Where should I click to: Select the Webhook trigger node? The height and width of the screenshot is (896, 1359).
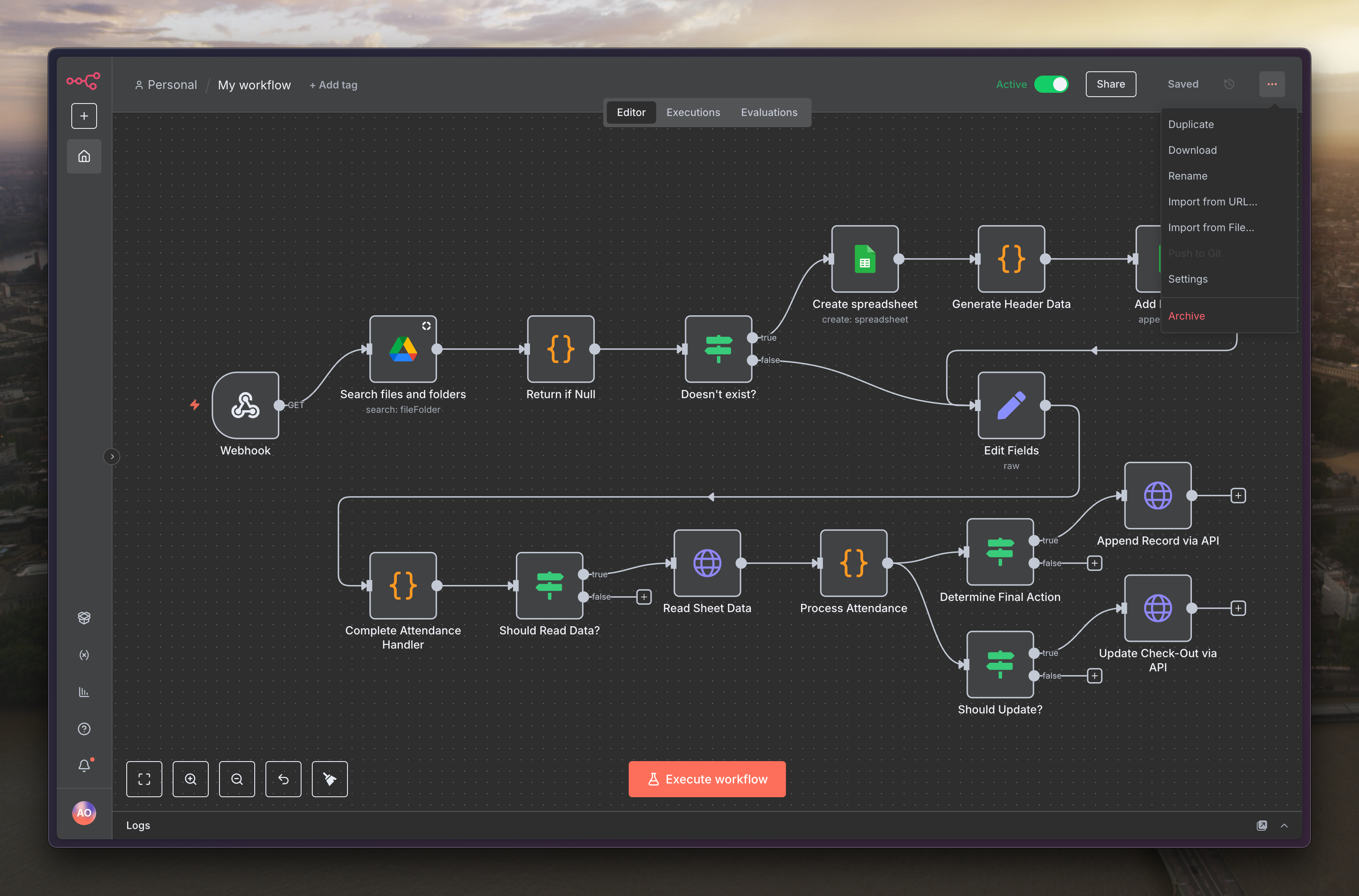coord(246,405)
